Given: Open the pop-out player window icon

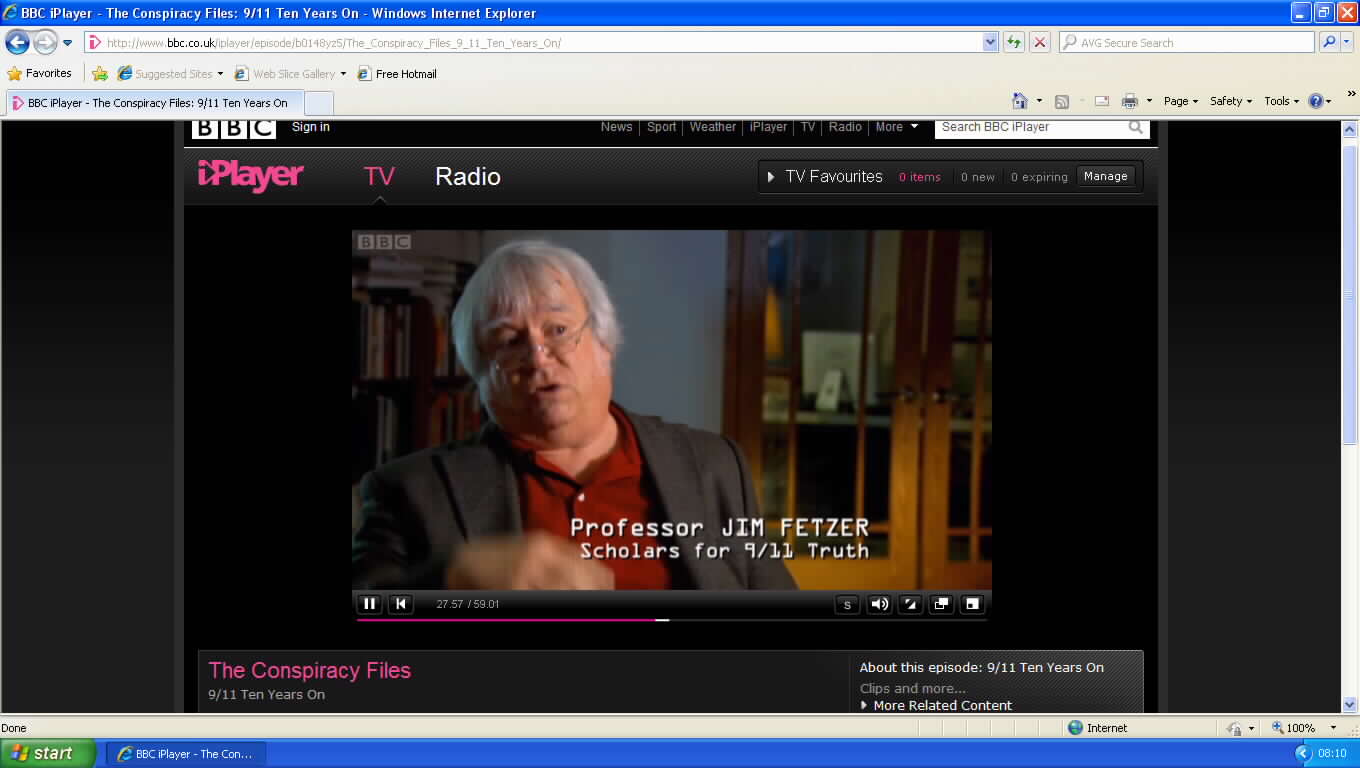Looking at the screenshot, I should pyautogui.click(x=941, y=604).
